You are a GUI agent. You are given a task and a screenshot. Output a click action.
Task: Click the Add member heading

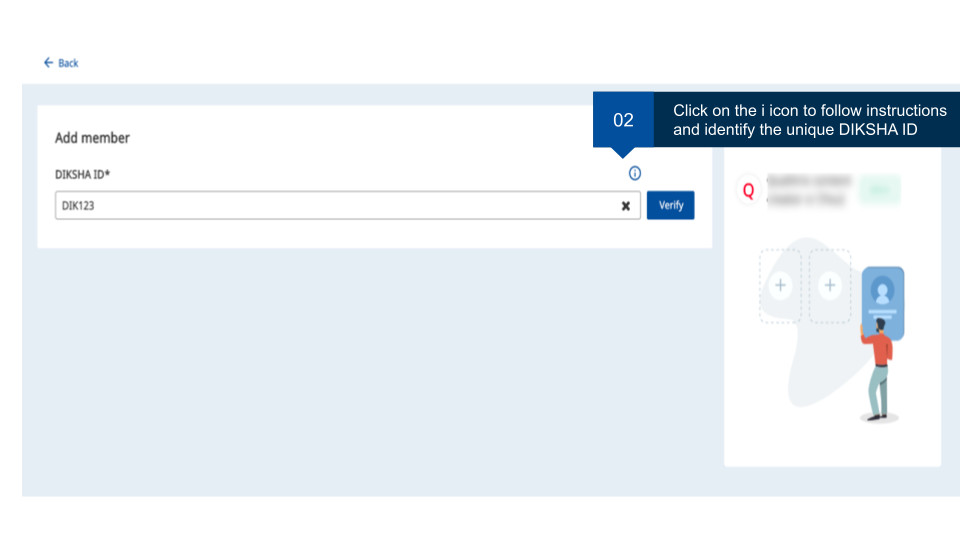click(x=92, y=138)
